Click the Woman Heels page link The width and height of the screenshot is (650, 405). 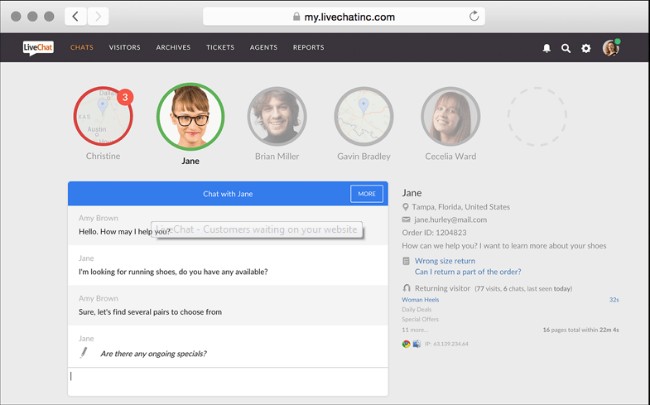coord(420,299)
